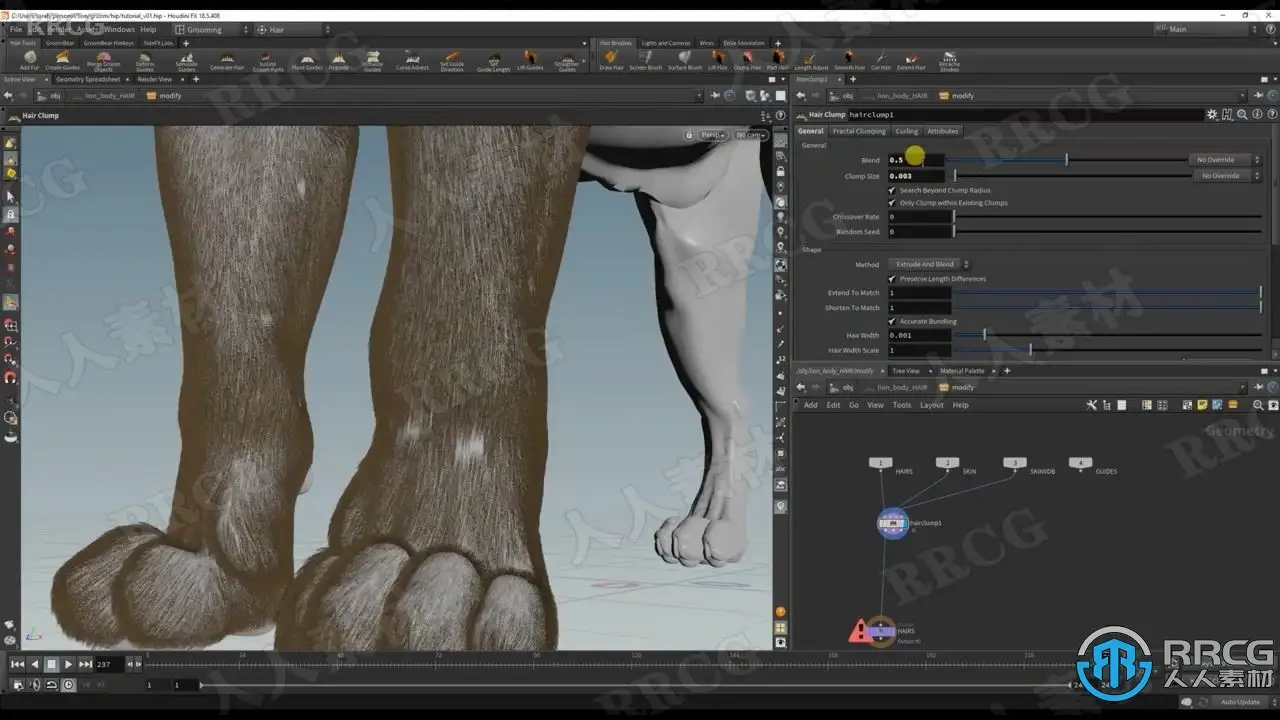Choose the Draw Hair brush
This screenshot has width=1280, height=720.
click(611, 59)
